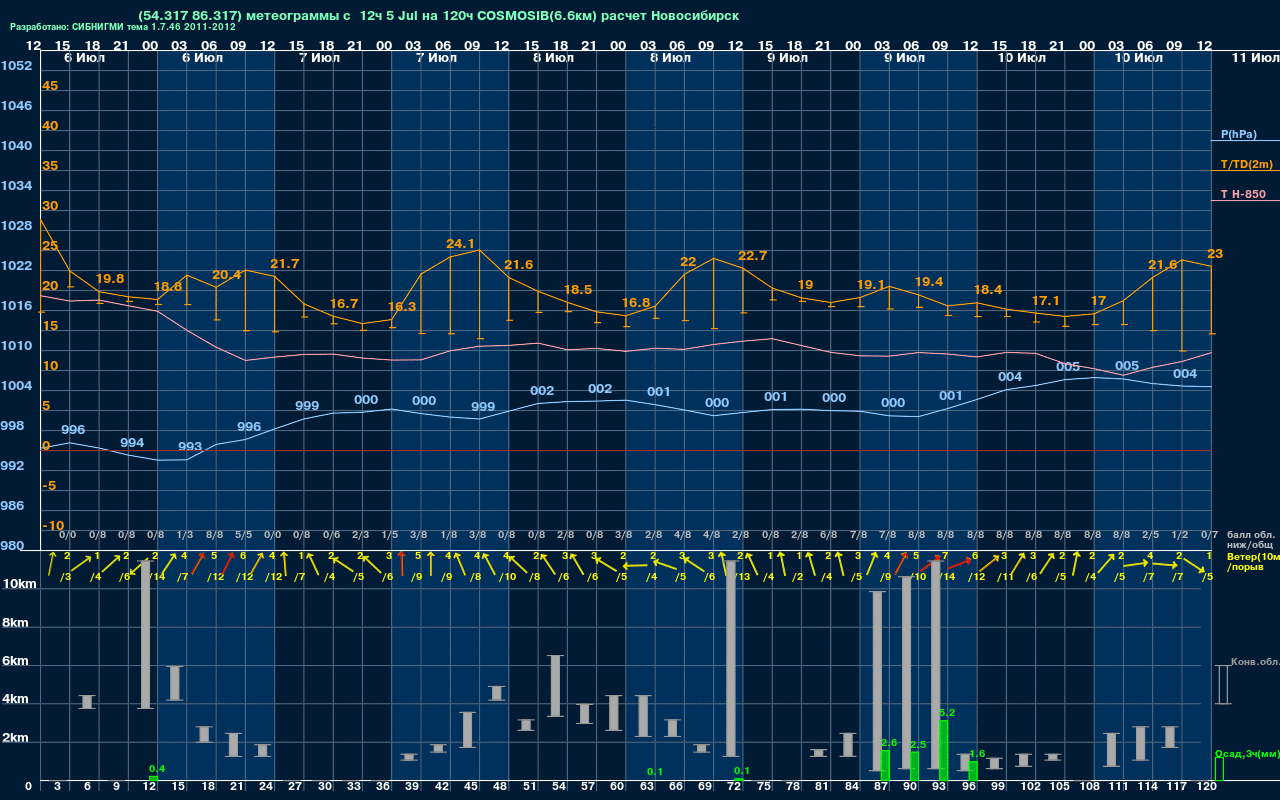Viewport: 1280px width, 800px height.
Task: Click the 16.3 temperature value
Action: 402,307
